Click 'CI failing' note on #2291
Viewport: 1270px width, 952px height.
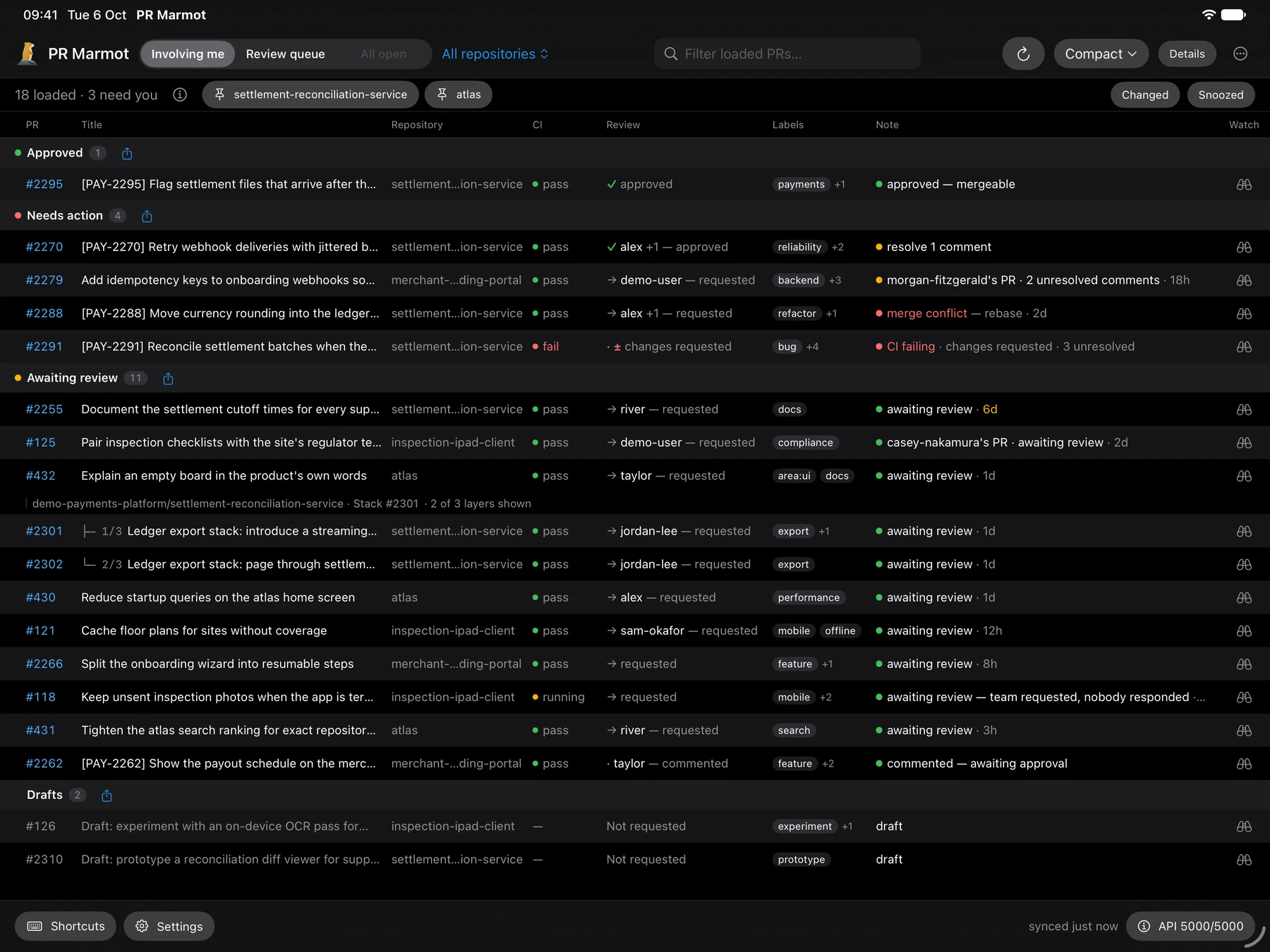coord(910,346)
